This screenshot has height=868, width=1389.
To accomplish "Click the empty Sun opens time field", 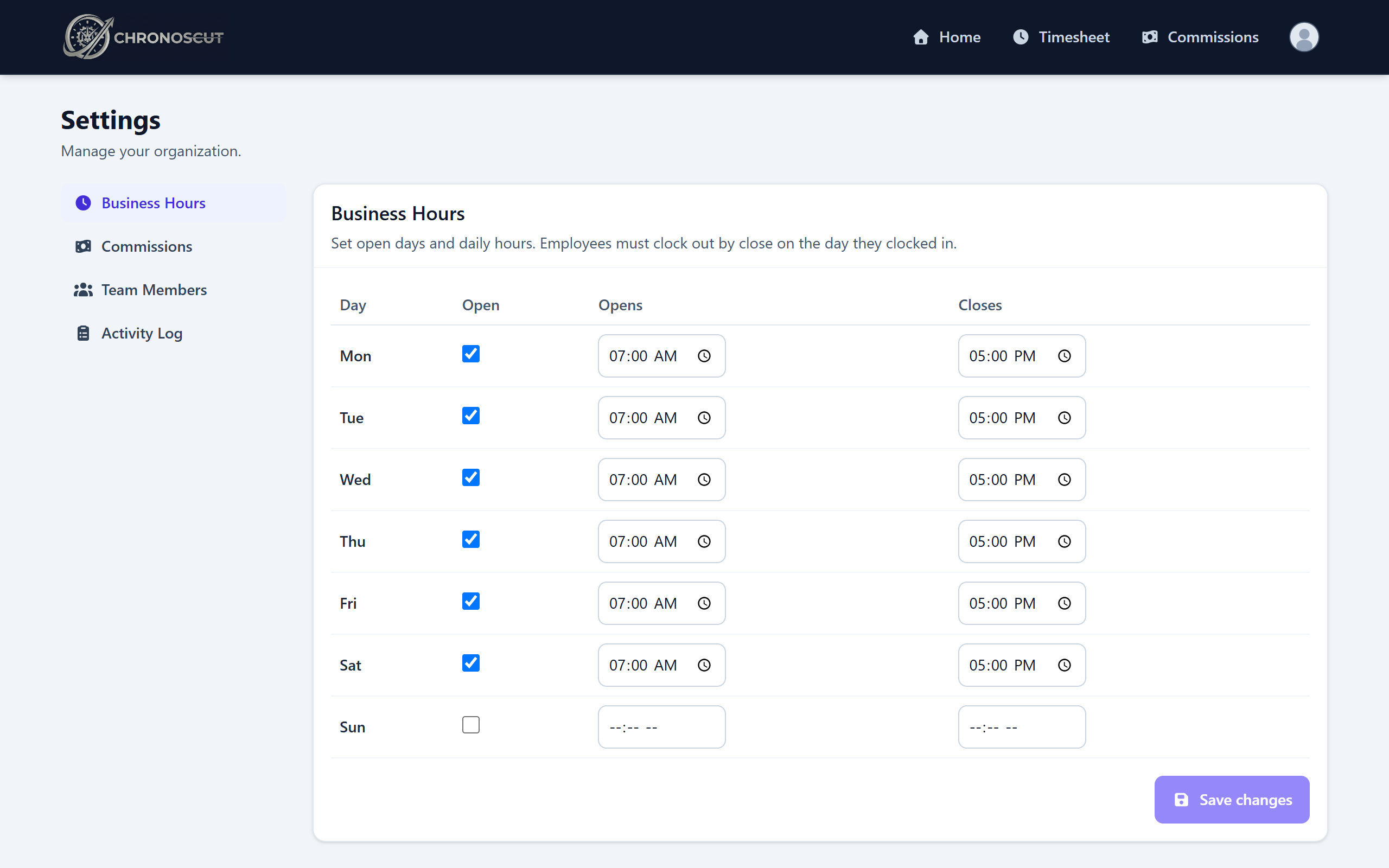I will pyautogui.click(x=662, y=727).
